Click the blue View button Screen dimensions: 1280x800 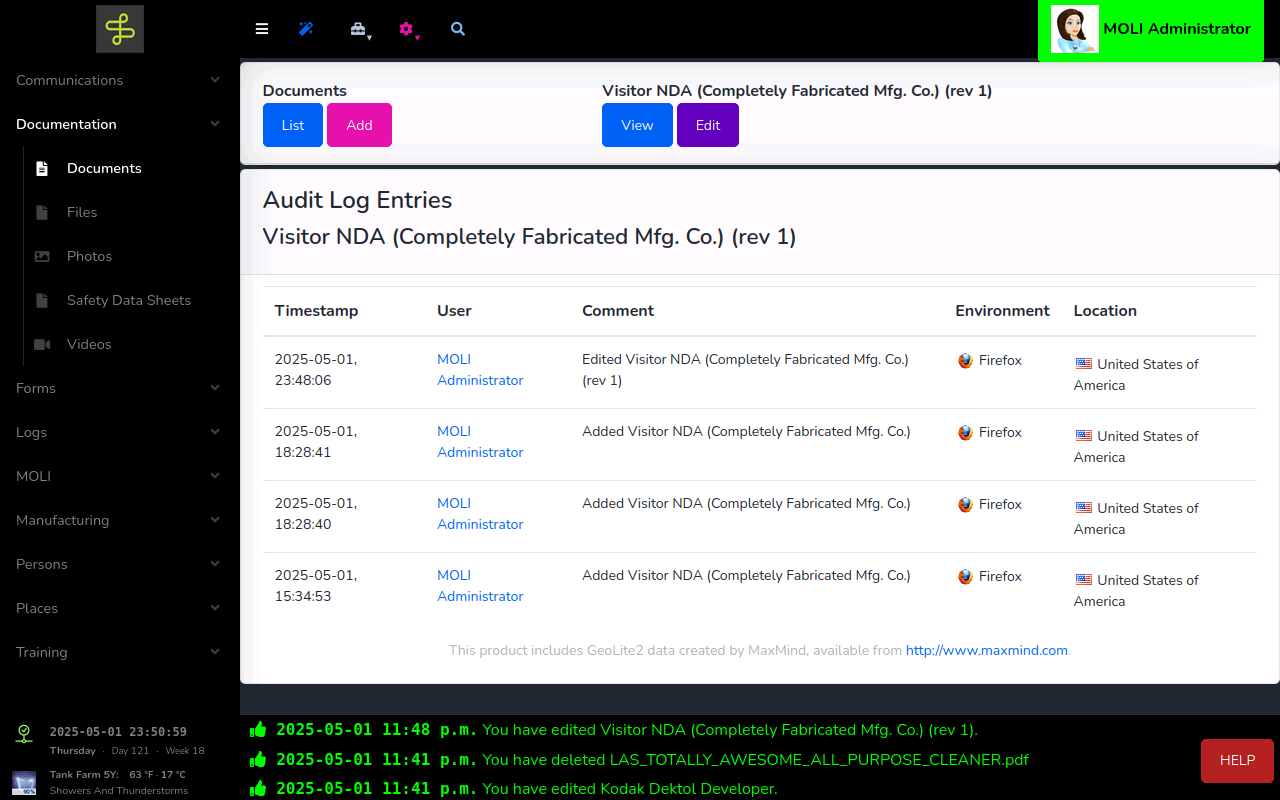[x=637, y=125]
